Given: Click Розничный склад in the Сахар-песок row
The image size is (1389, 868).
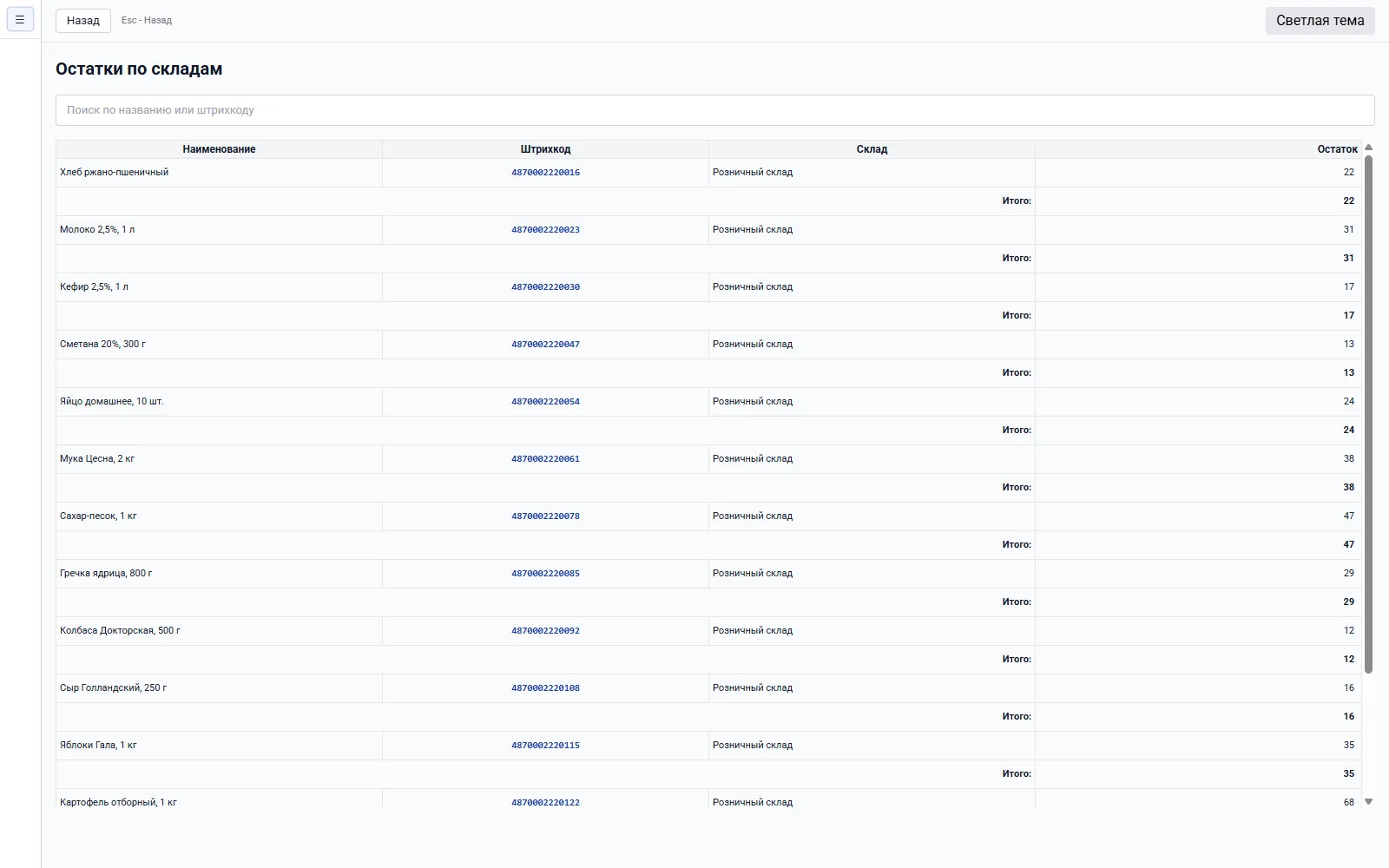Looking at the screenshot, I should [753, 516].
